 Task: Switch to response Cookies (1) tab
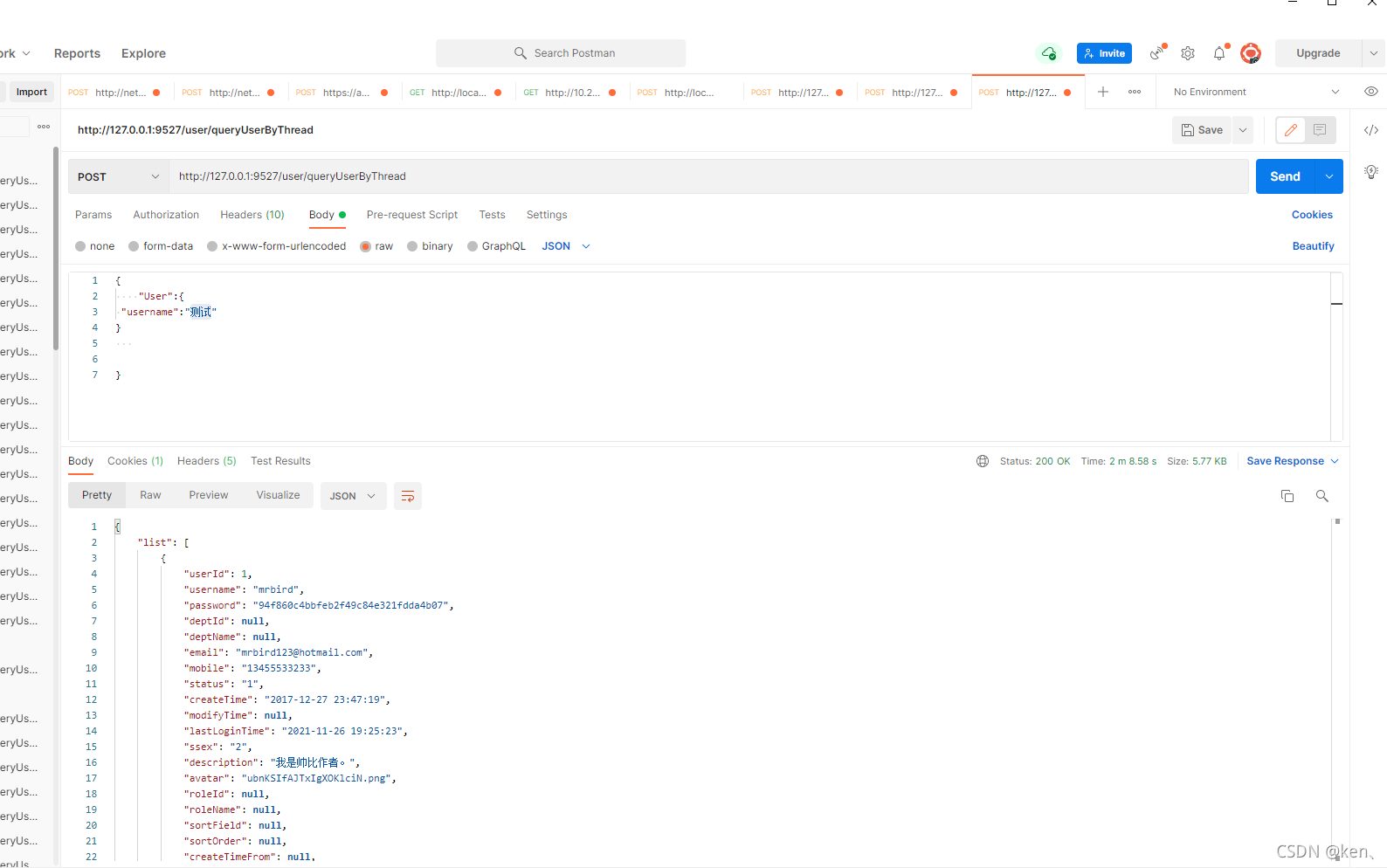point(135,461)
